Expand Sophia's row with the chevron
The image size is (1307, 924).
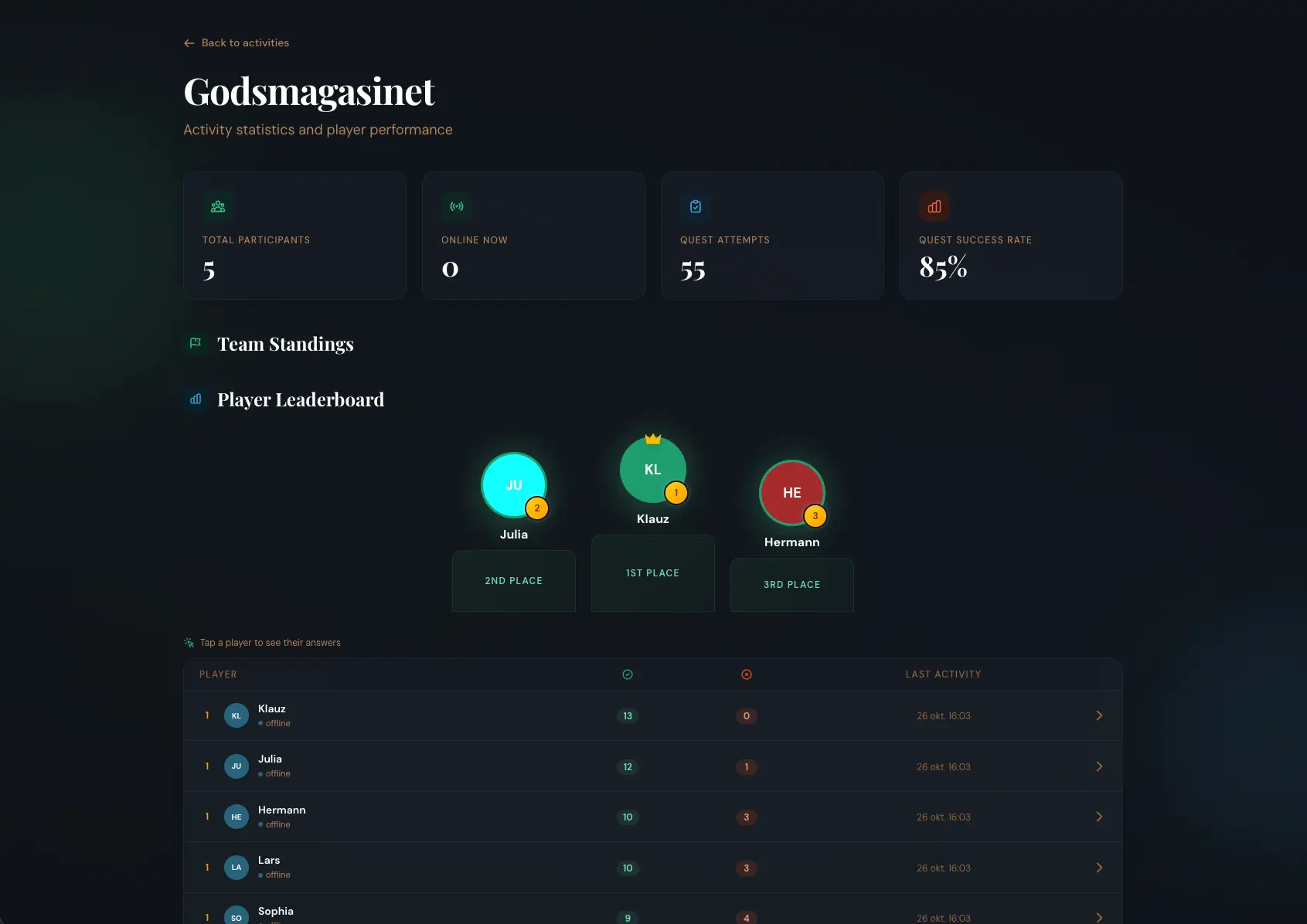[x=1099, y=919]
